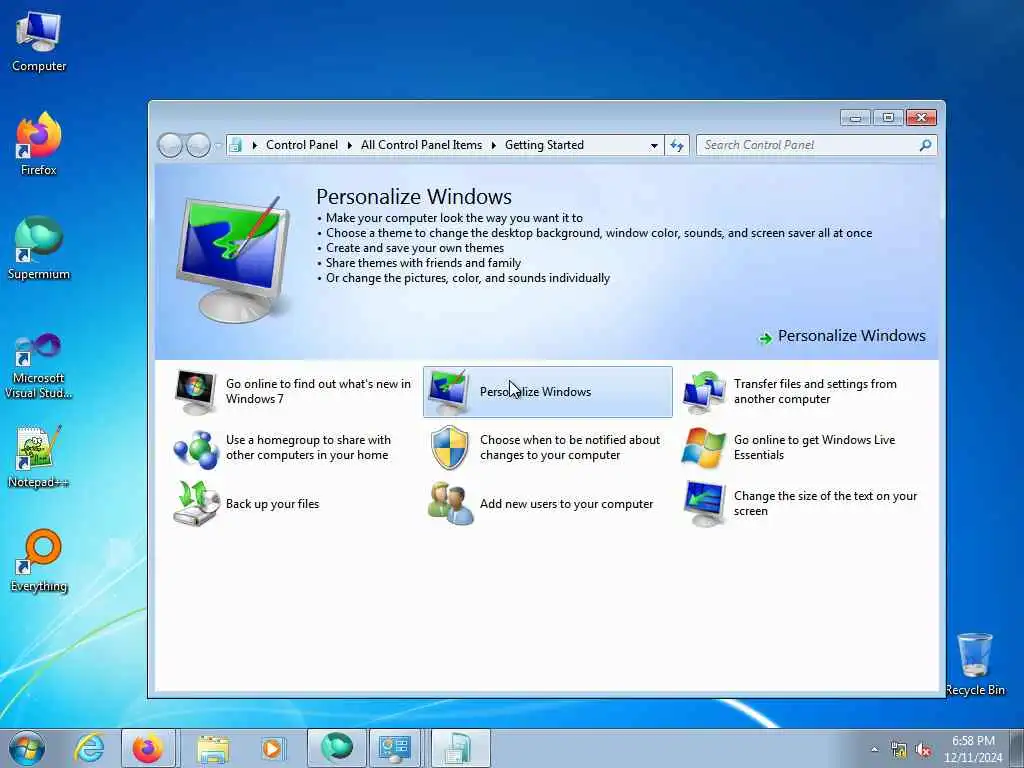Click the Back up your files drive icon
Viewport: 1024px width, 768px height.
click(196, 504)
